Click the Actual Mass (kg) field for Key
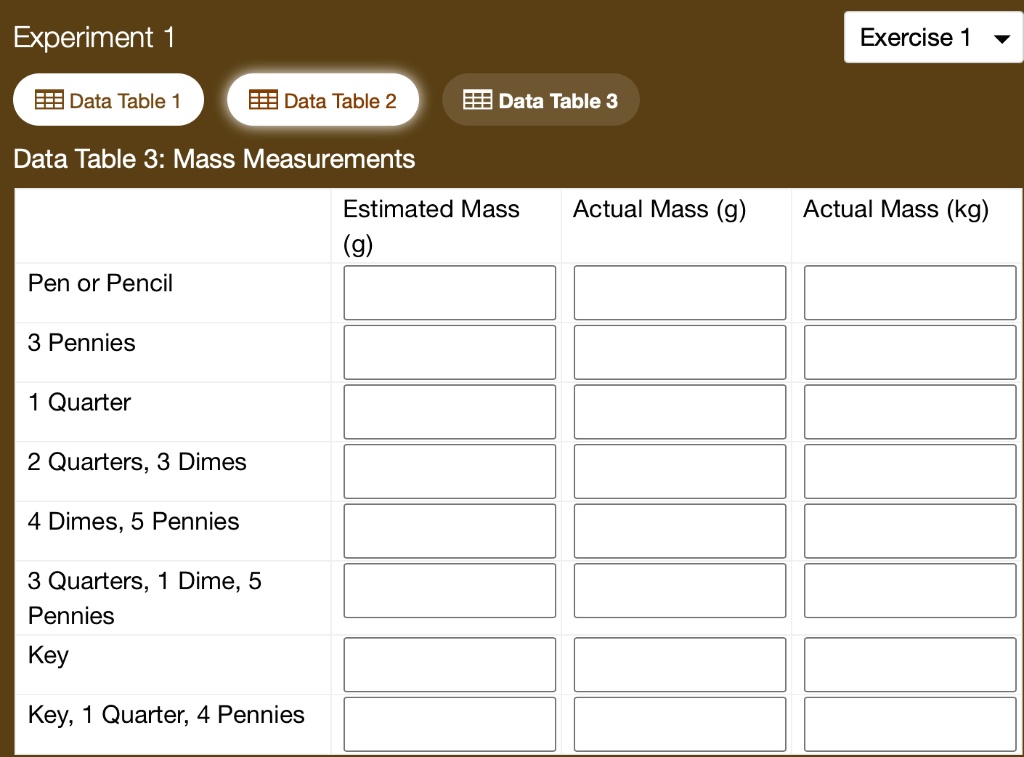Image resolution: width=1024 pixels, height=757 pixels. point(909,664)
